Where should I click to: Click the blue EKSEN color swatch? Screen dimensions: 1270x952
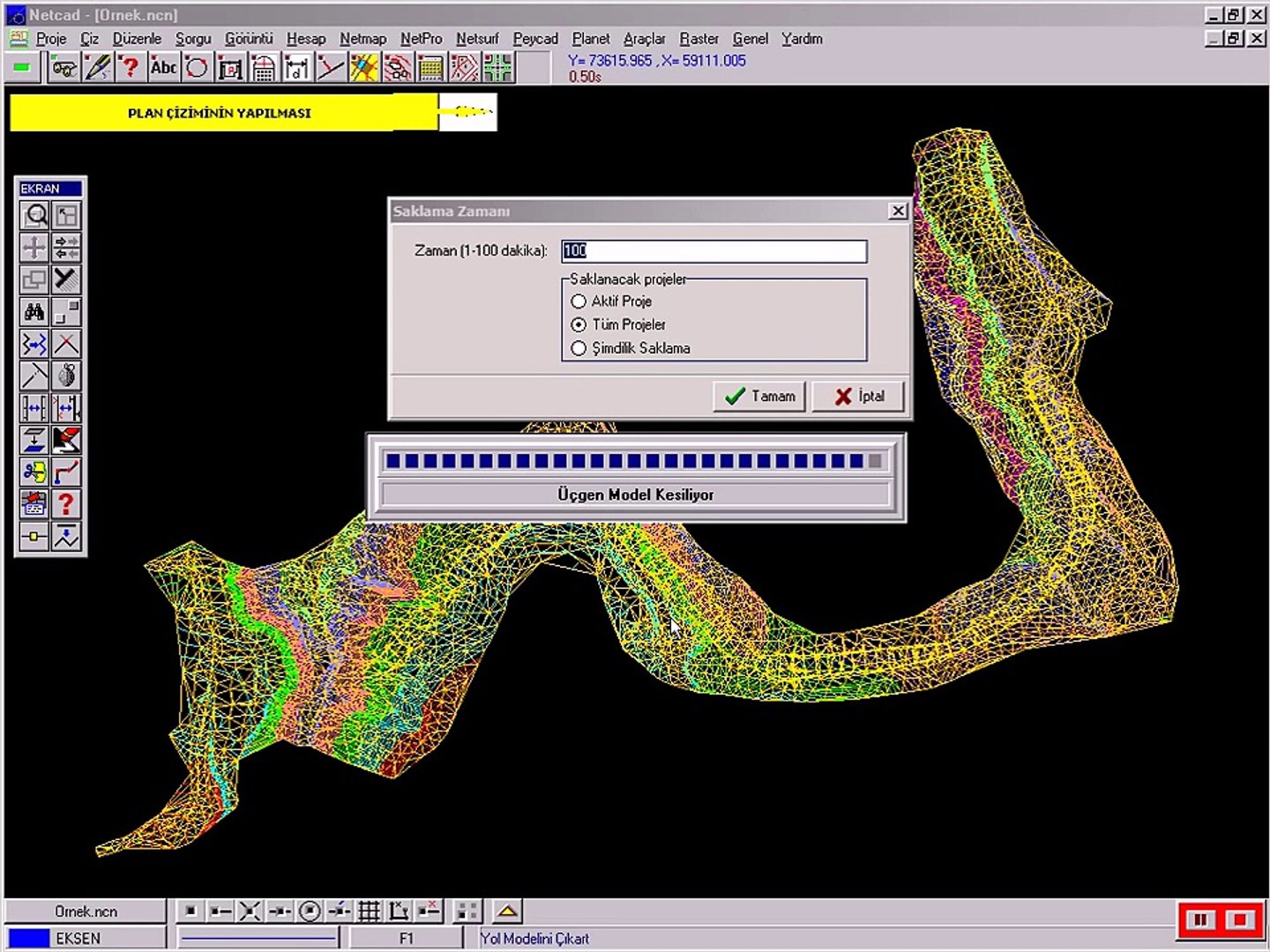coord(28,939)
